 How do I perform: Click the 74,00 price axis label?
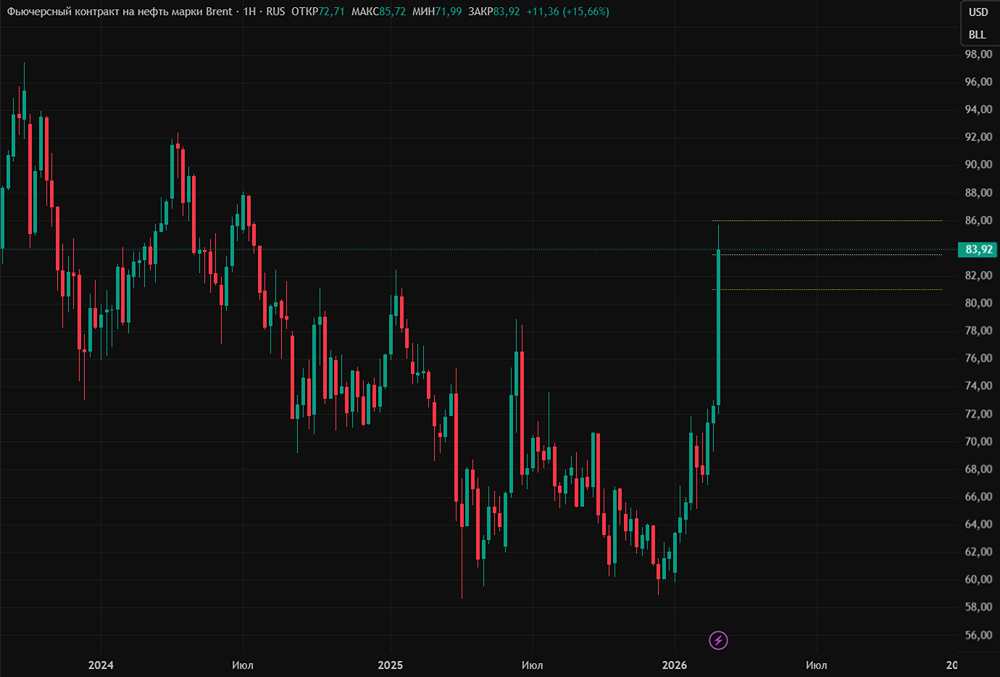click(x=978, y=386)
